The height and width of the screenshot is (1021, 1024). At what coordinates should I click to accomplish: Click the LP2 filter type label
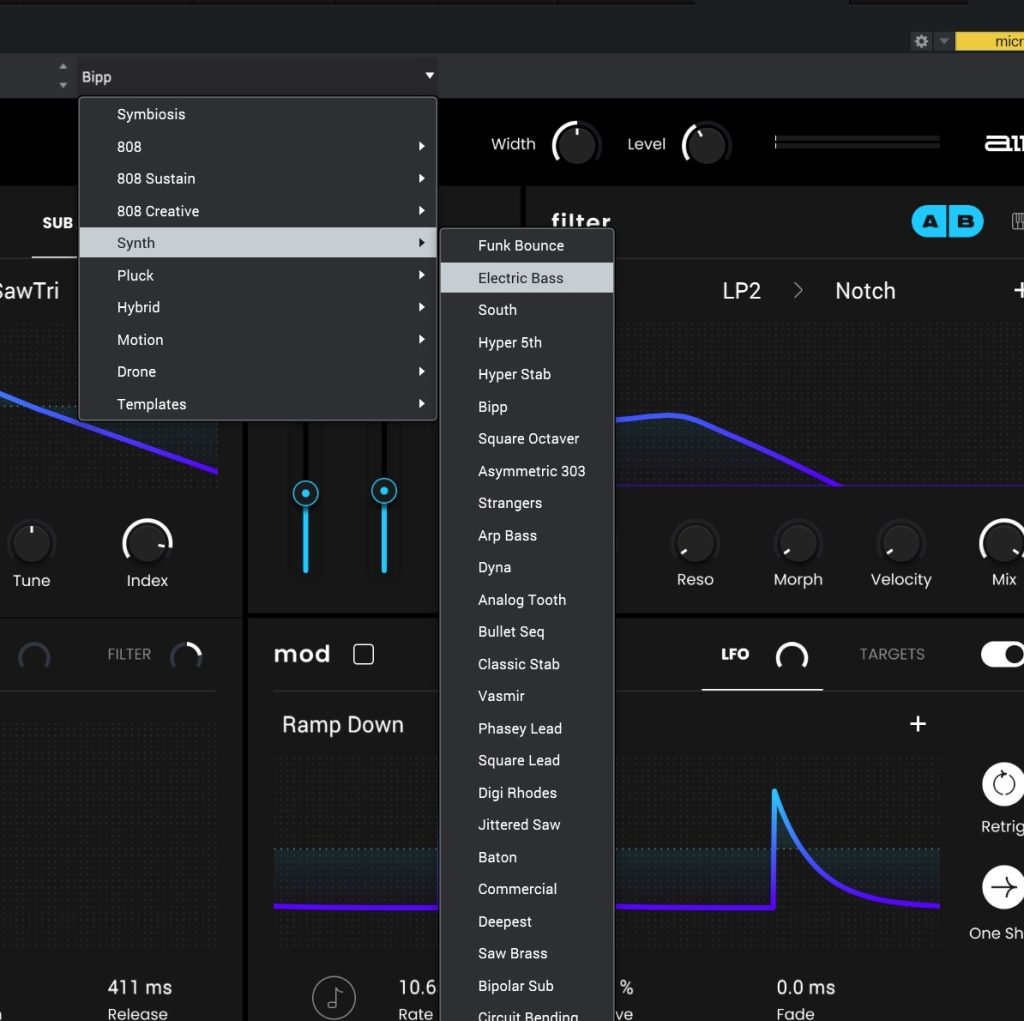tap(741, 291)
